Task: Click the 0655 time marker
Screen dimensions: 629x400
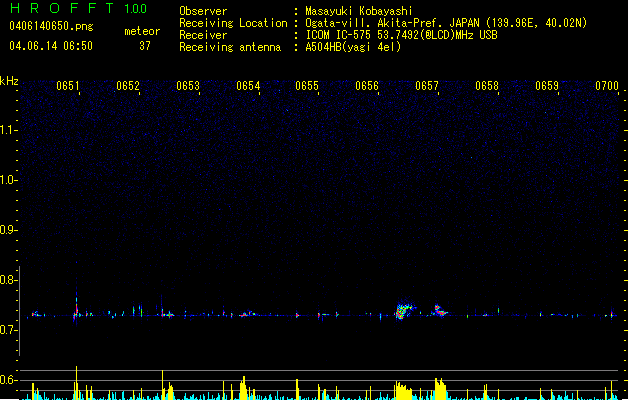Action: [307, 86]
